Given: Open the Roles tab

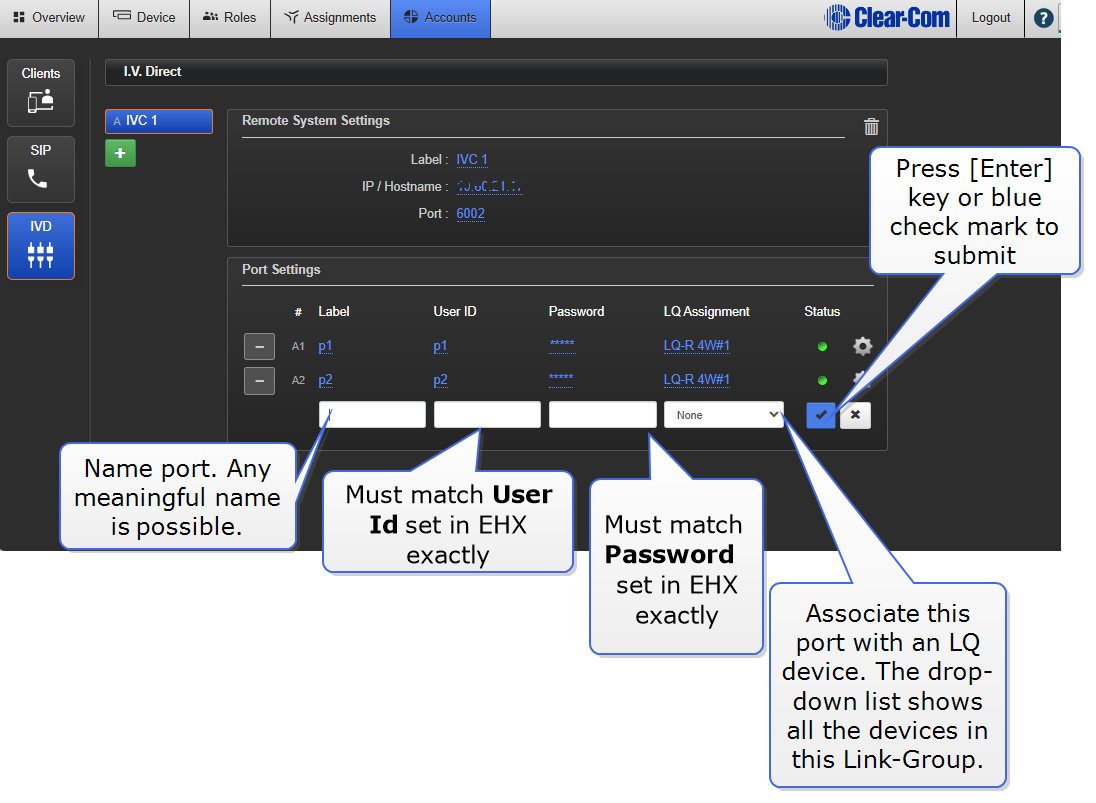Looking at the screenshot, I should point(230,17).
